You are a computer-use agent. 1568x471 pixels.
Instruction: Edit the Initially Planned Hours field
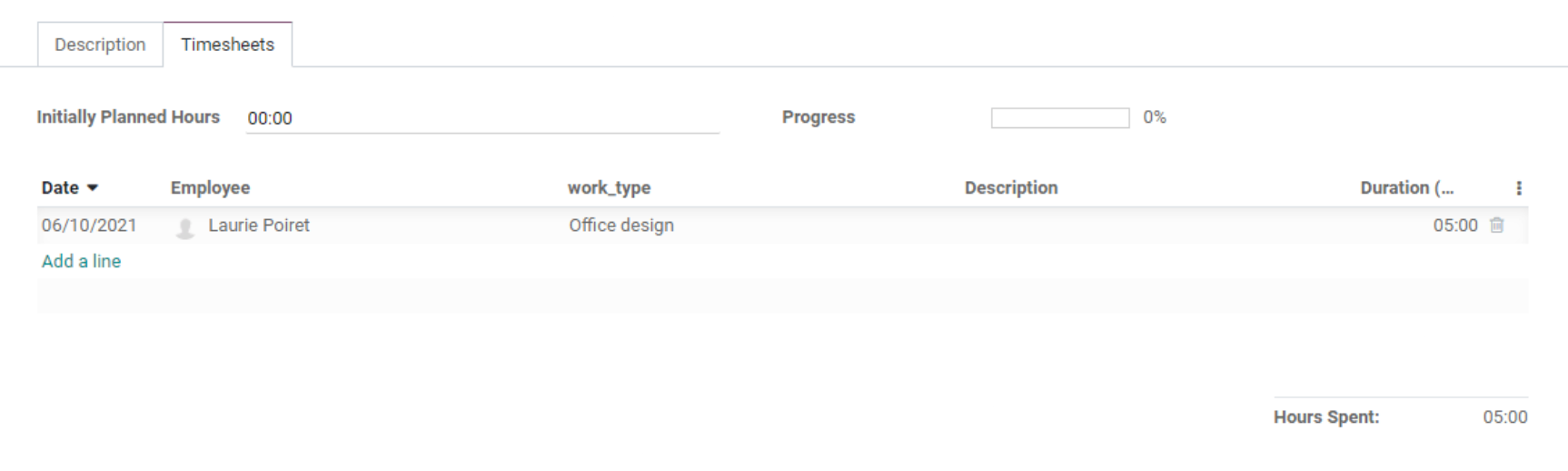pos(481,118)
